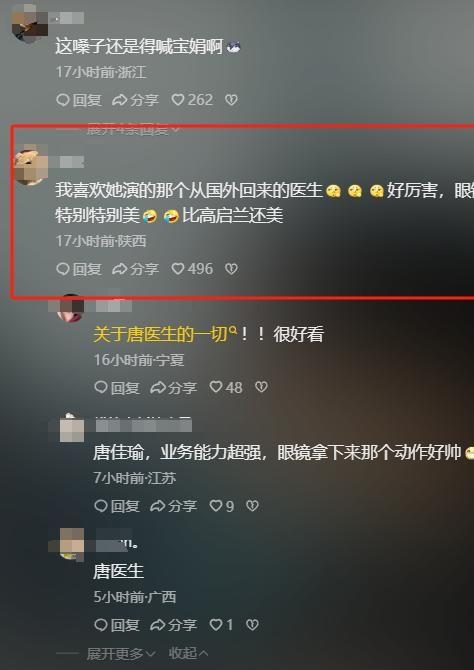The width and height of the screenshot is (474, 670).
Task: Like the comment with 262 likes
Action: [x=192, y=100]
